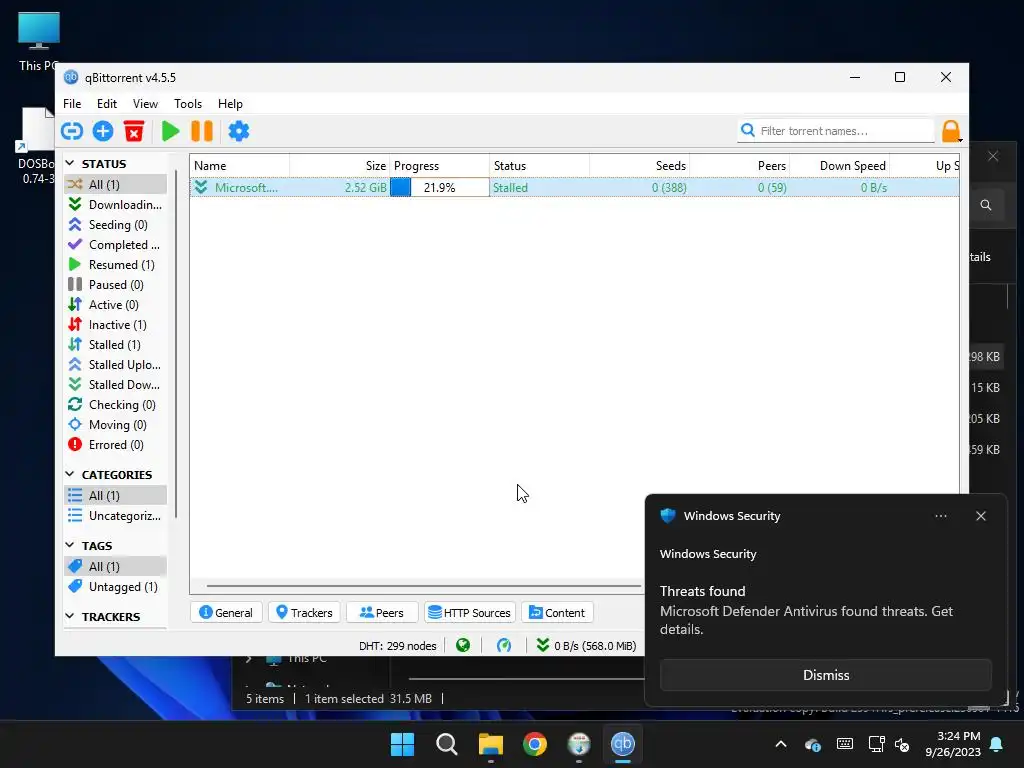This screenshot has height=768, width=1024.
Task: Open the Tools menu
Action: [187, 104]
